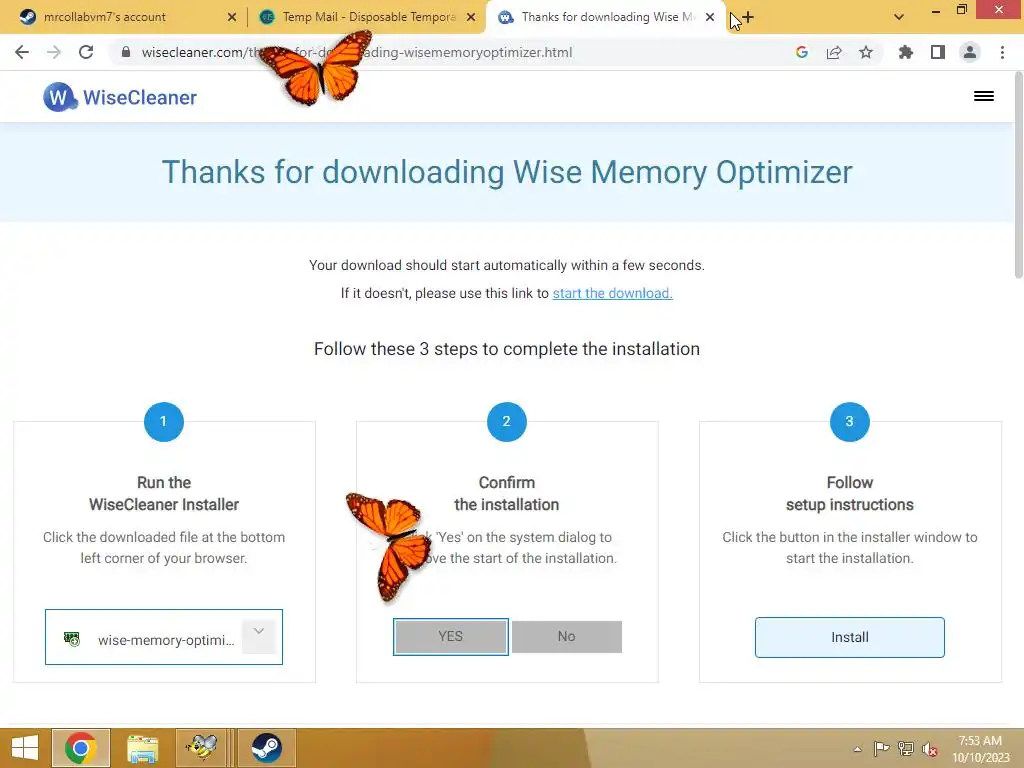Click the step 3 circle badge
1024x768 pixels.
(x=850, y=422)
